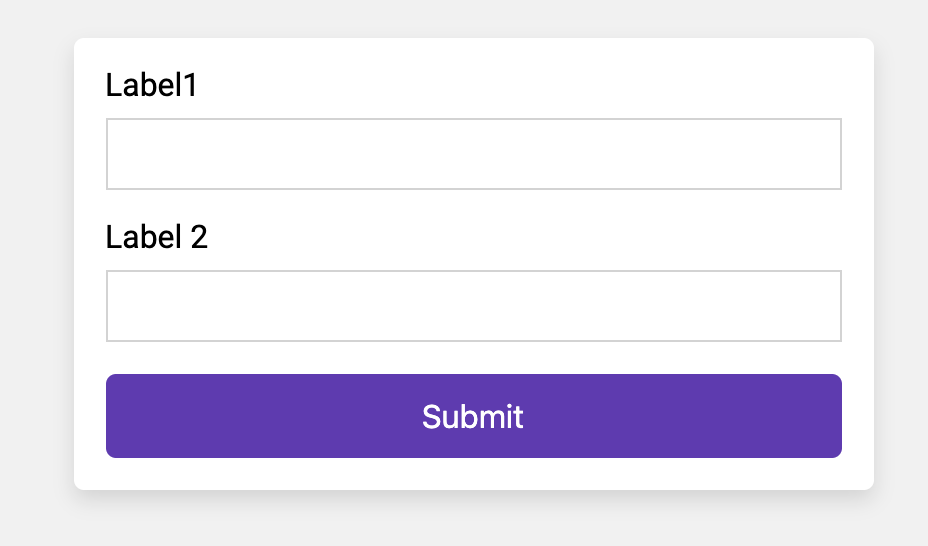Click inside the field below Label1
The image size is (928, 546).
(473, 154)
